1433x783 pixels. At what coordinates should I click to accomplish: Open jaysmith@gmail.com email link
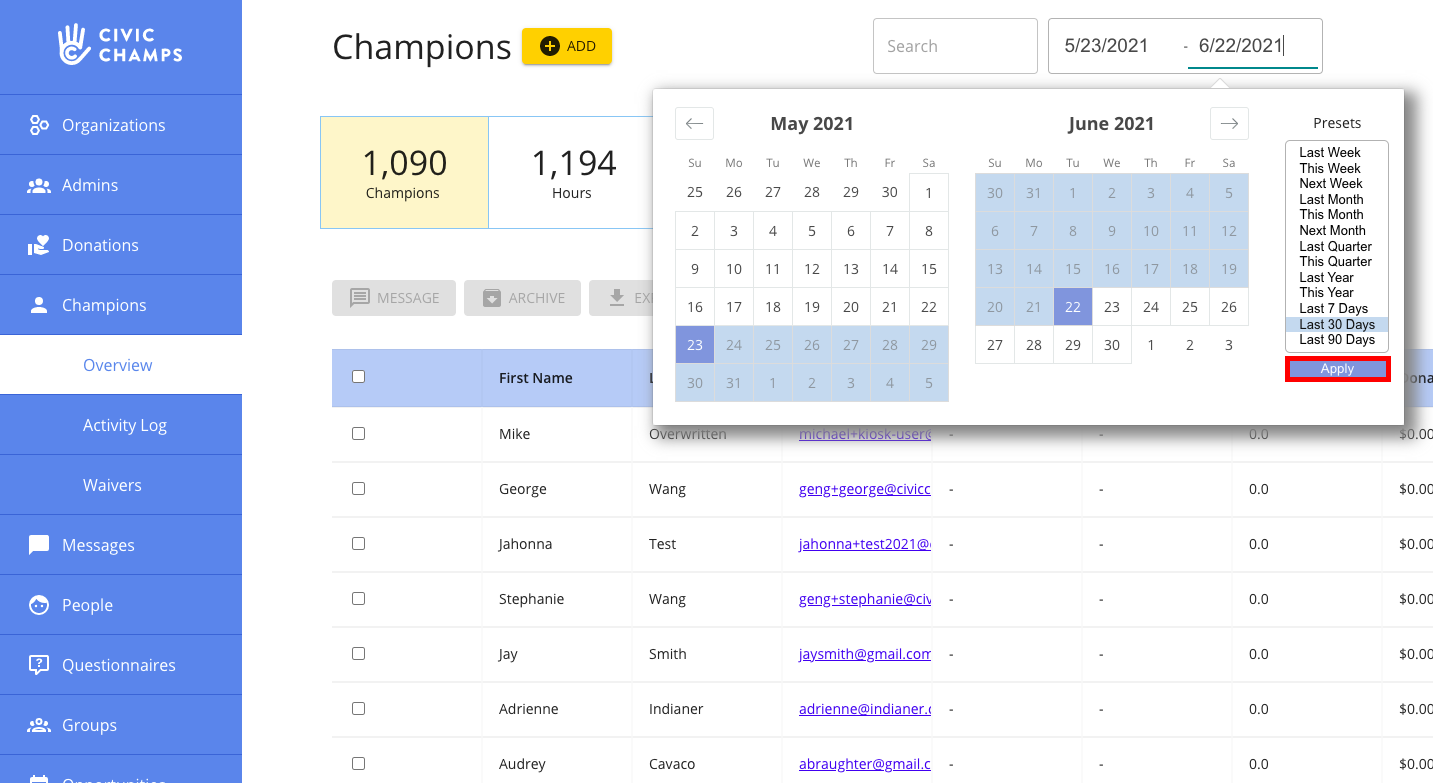click(864, 654)
